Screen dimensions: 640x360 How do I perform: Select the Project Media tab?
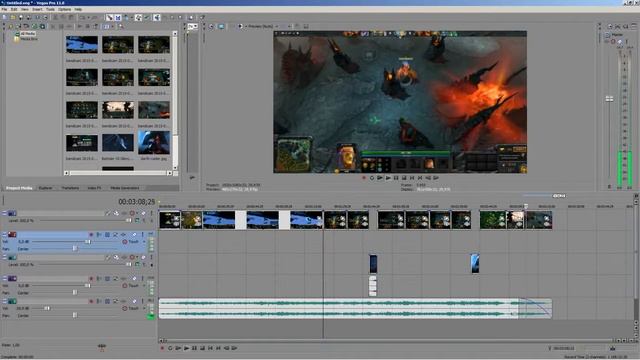19,188
